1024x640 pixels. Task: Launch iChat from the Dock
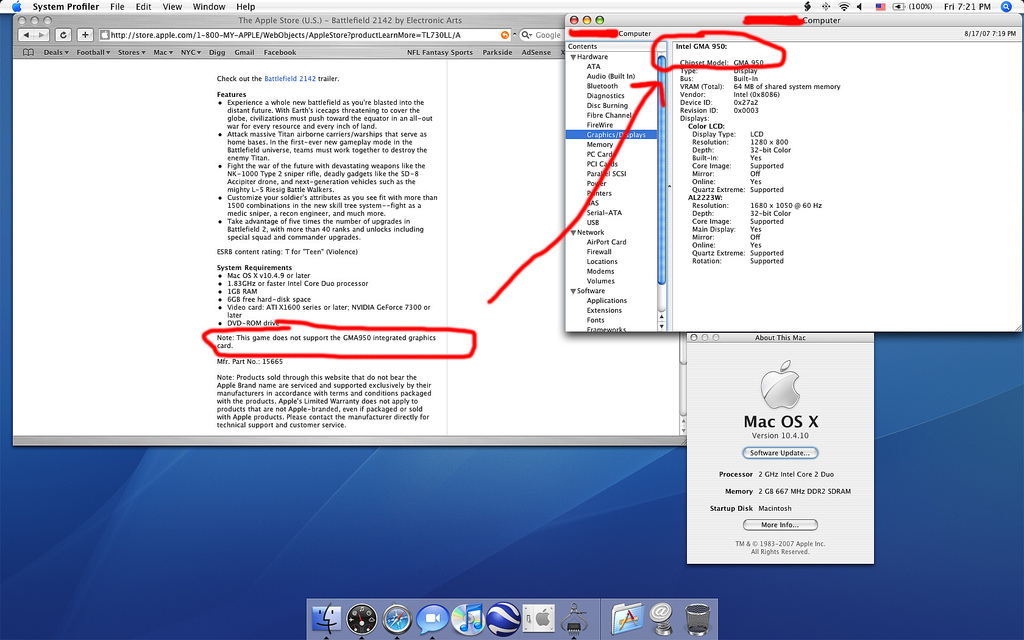tap(432, 618)
